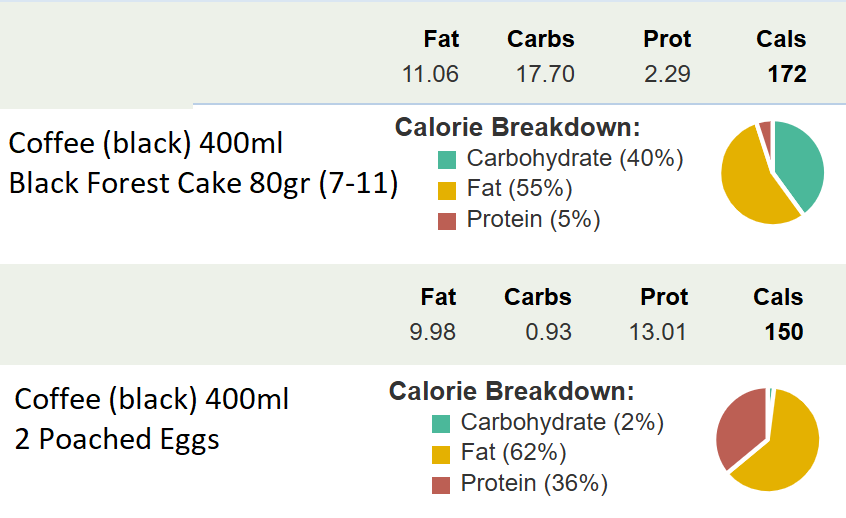Click the 0.93 carbs value
The width and height of the screenshot is (846, 518).
[549, 331]
